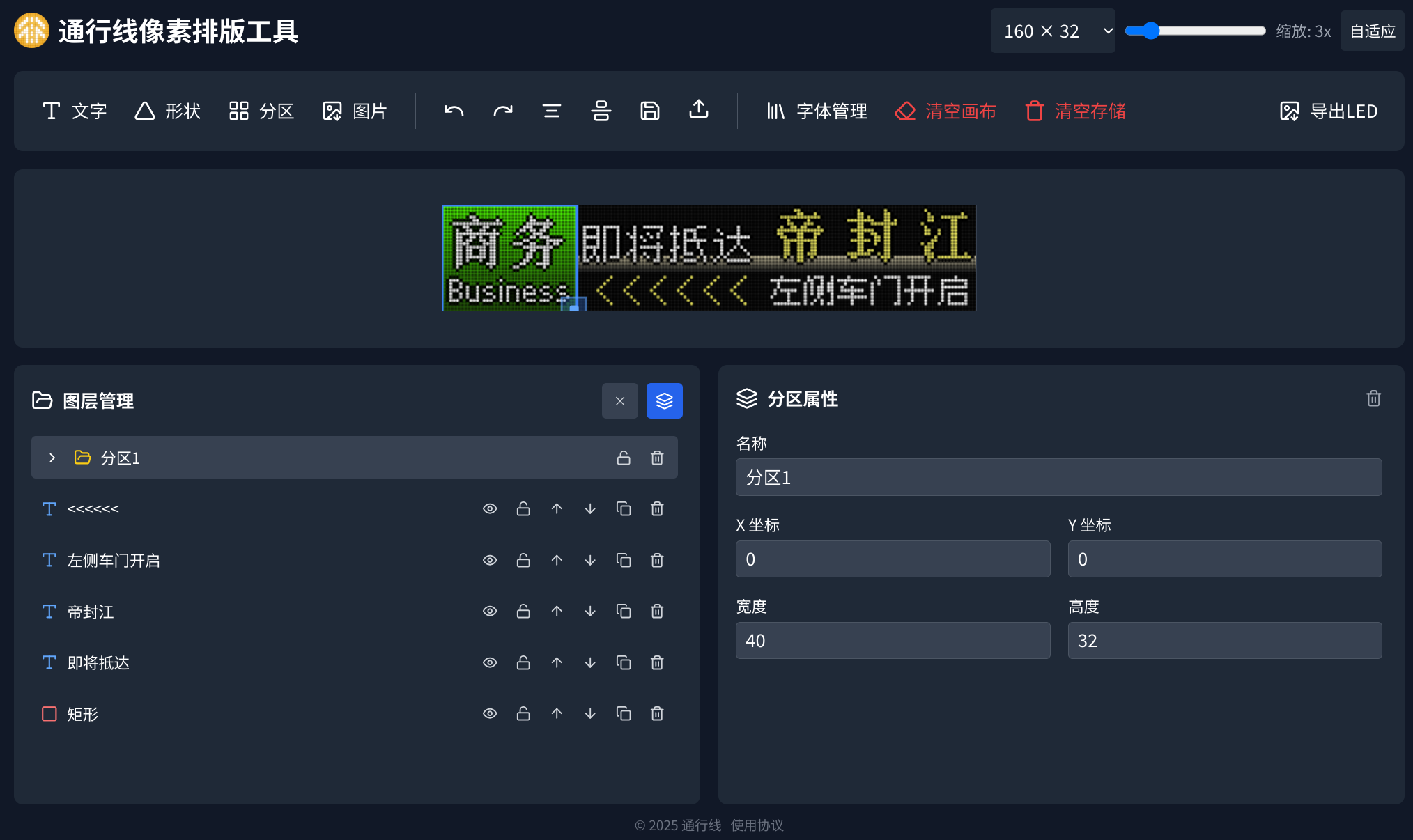This screenshot has height=840, width=1413.
Task: Select the 形状 shape tool
Action: 167,111
